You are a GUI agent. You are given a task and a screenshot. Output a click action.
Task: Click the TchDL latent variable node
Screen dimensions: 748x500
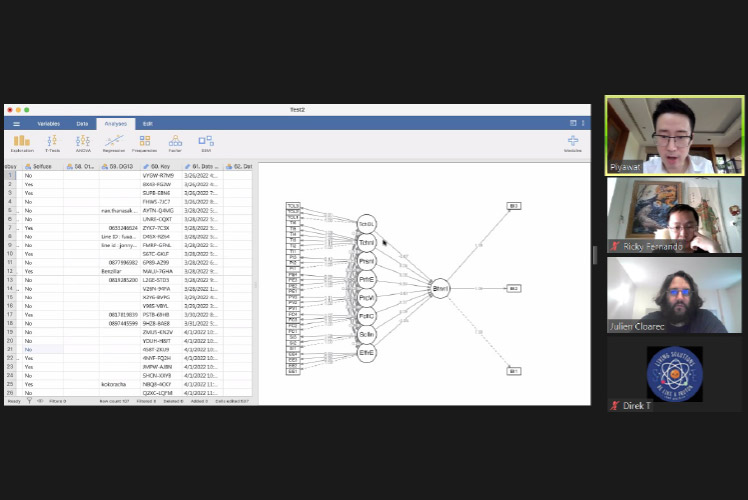pos(366,224)
